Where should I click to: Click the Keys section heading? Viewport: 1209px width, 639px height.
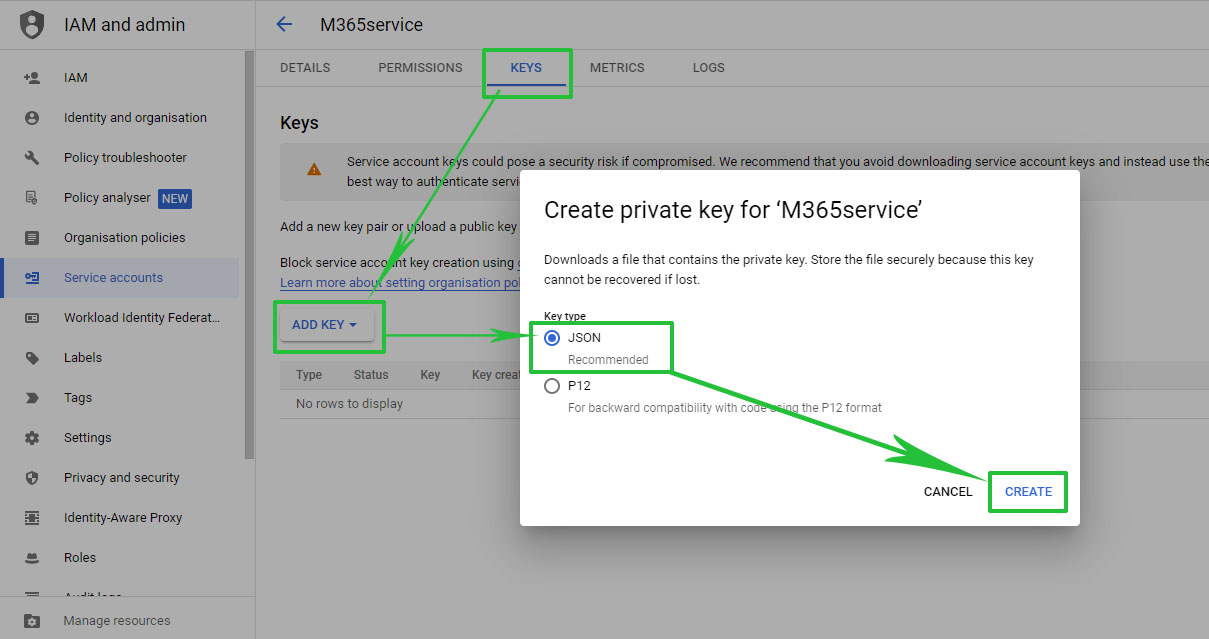pyautogui.click(x=299, y=123)
